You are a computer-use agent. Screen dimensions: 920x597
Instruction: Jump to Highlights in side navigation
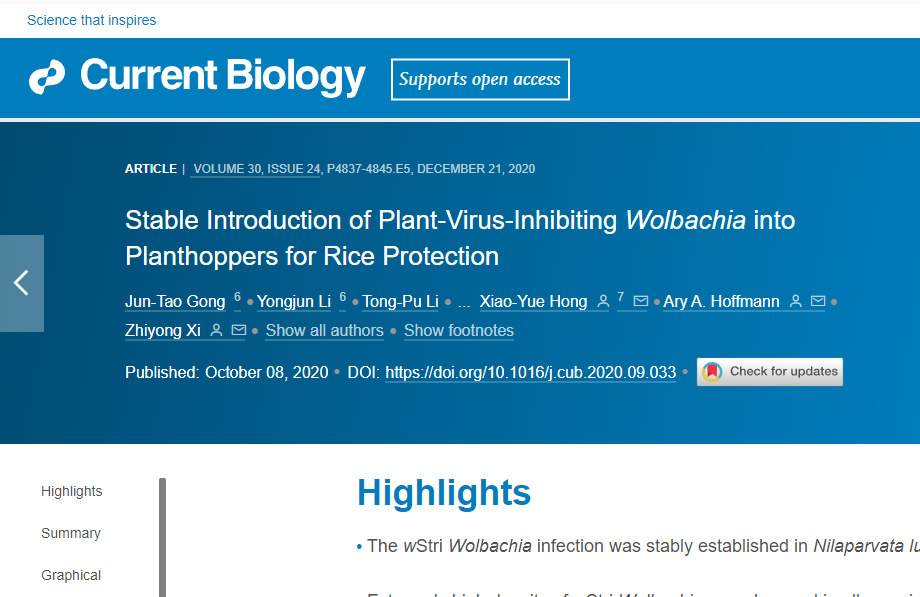[x=72, y=491]
